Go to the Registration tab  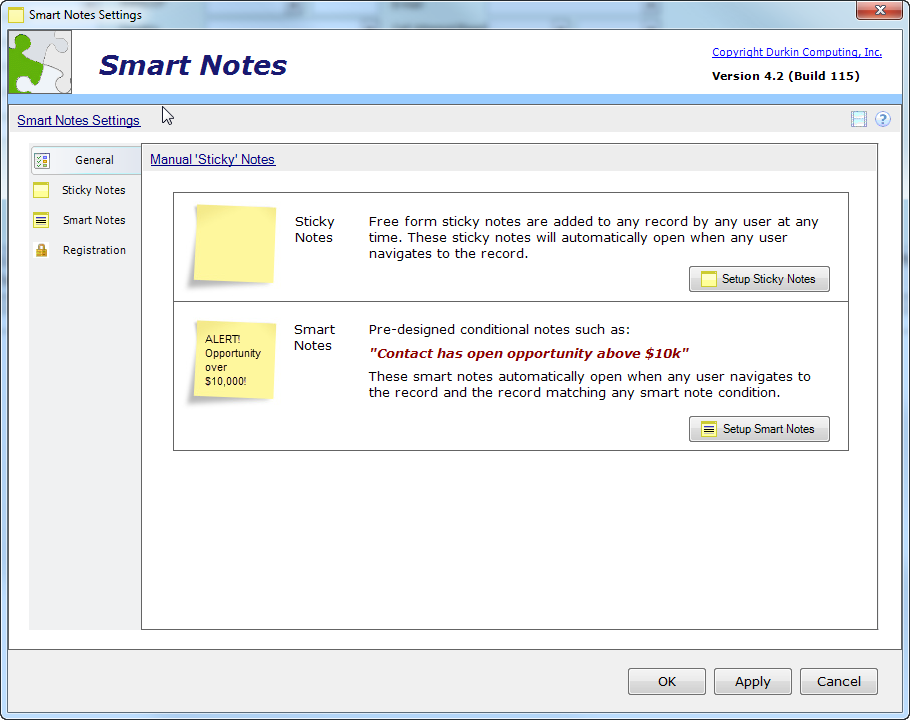click(x=86, y=251)
